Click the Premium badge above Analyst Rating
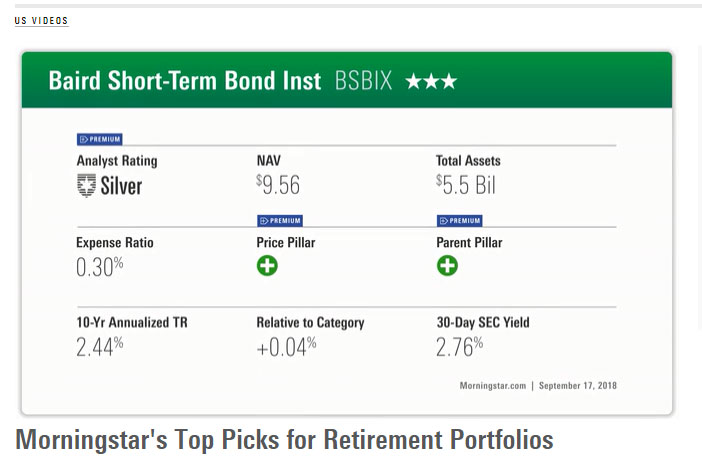The height and width of the screenshot is (471, 702). click(x=99, y=139)
